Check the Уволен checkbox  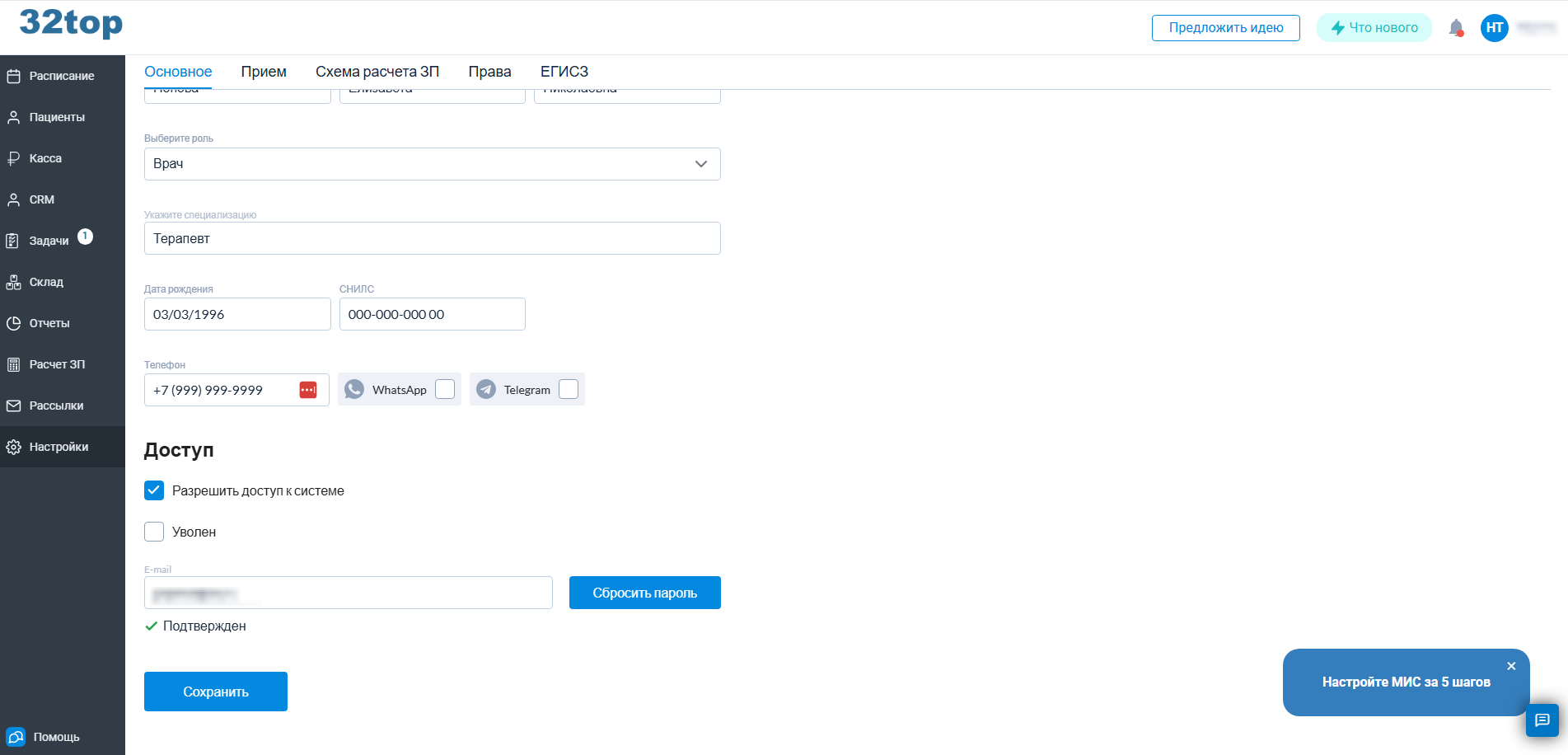154,532
